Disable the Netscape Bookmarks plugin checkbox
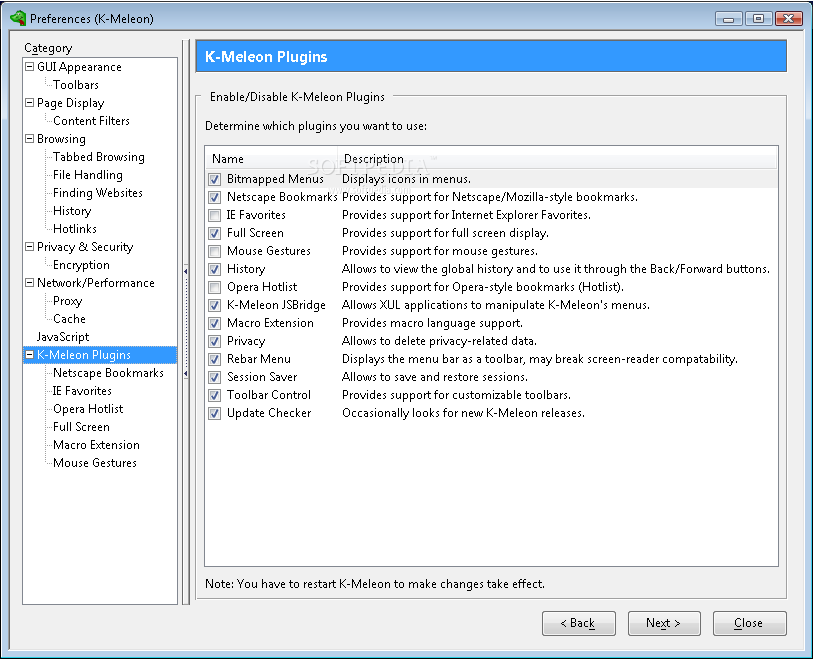The image size is (814, 660). (214, 197)
